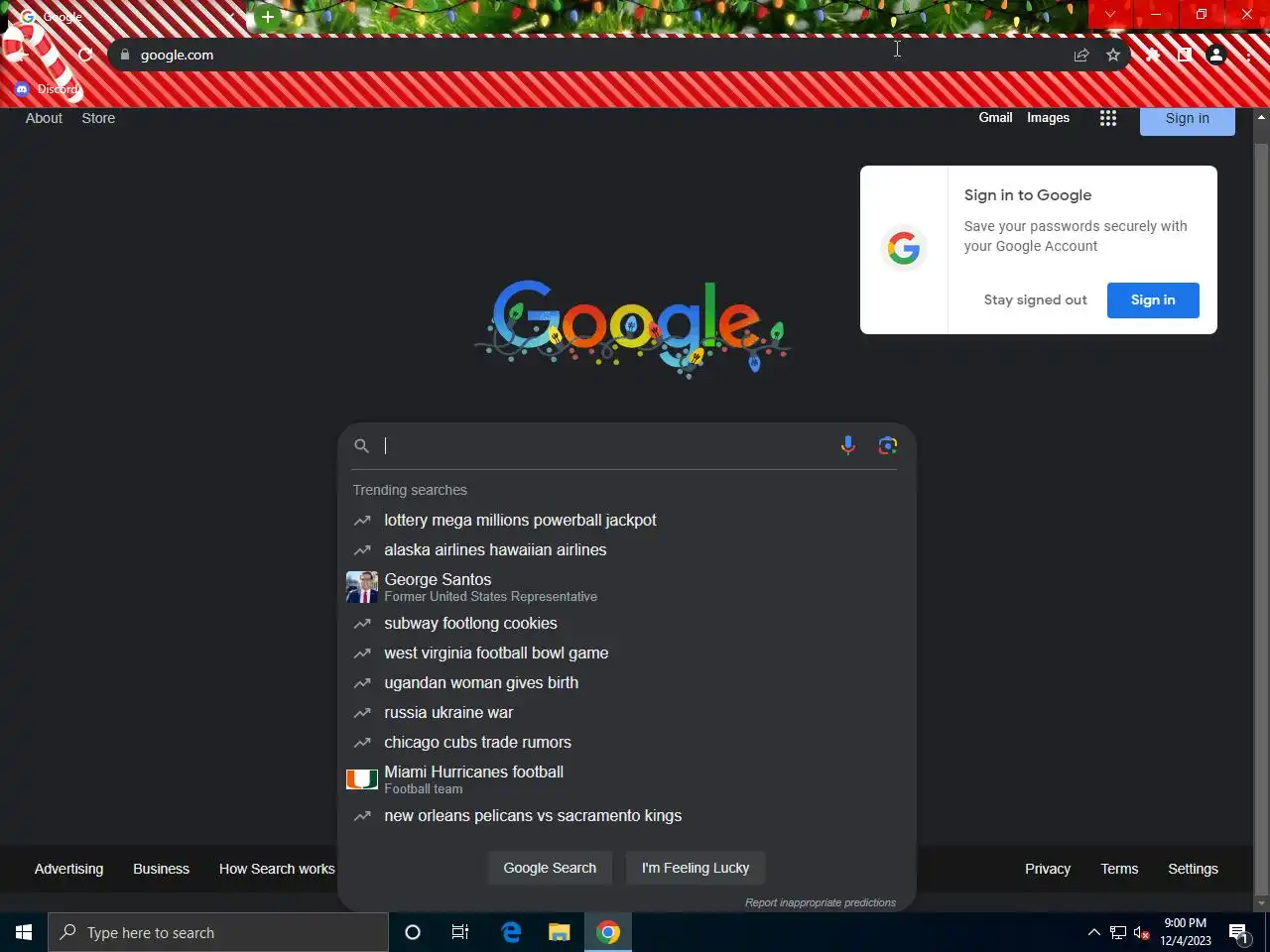The height and width of the screenshot is (952, 1270).
Task: Open the Windows Start menu
Action: pyautogui.click(x=24, y=932)
